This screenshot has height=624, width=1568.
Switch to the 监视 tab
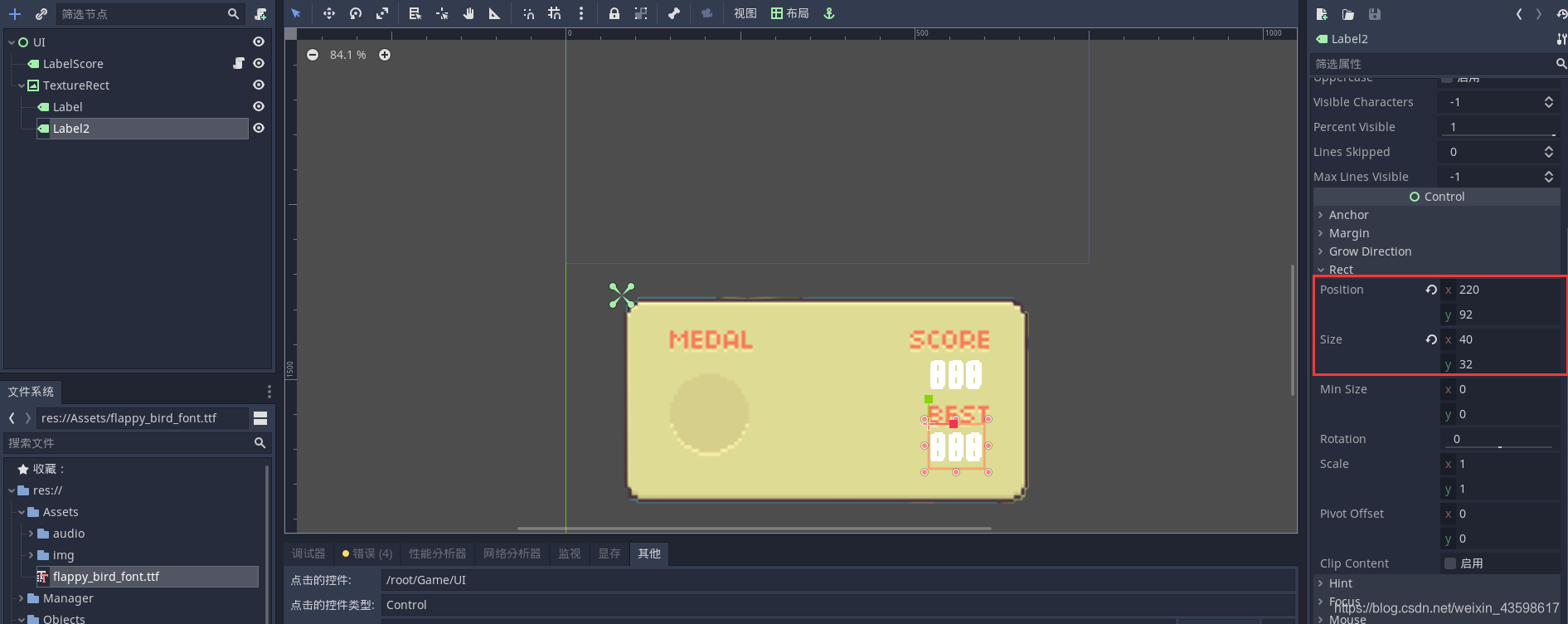point(570,553)
